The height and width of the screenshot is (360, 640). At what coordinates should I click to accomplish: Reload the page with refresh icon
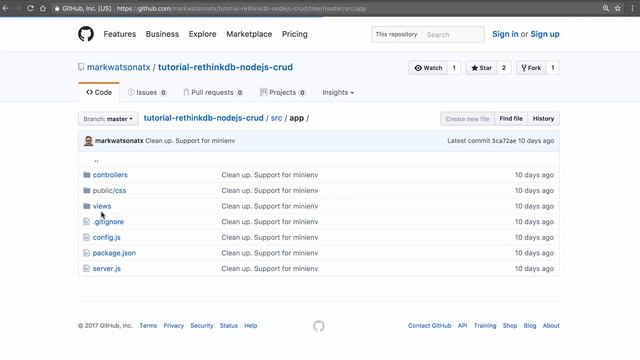point(30,8)
